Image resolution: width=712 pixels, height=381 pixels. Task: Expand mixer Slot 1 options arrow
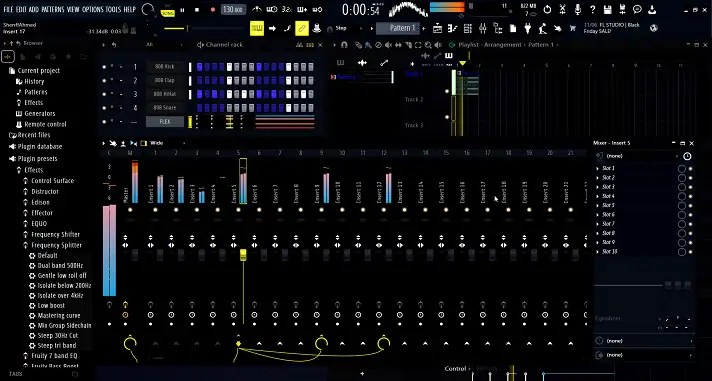click(x=598, y=168)
